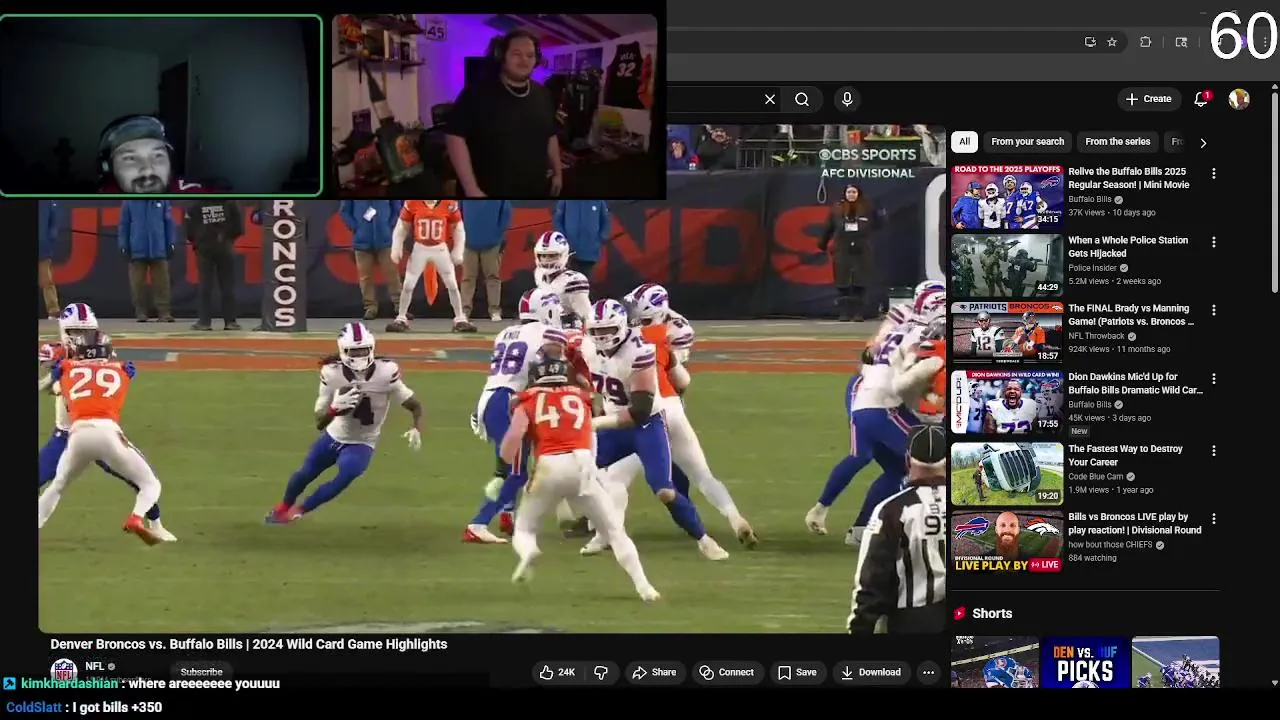Click the magnifier search button
Screen dimensions: 1280x720
[x=802, y=99]
